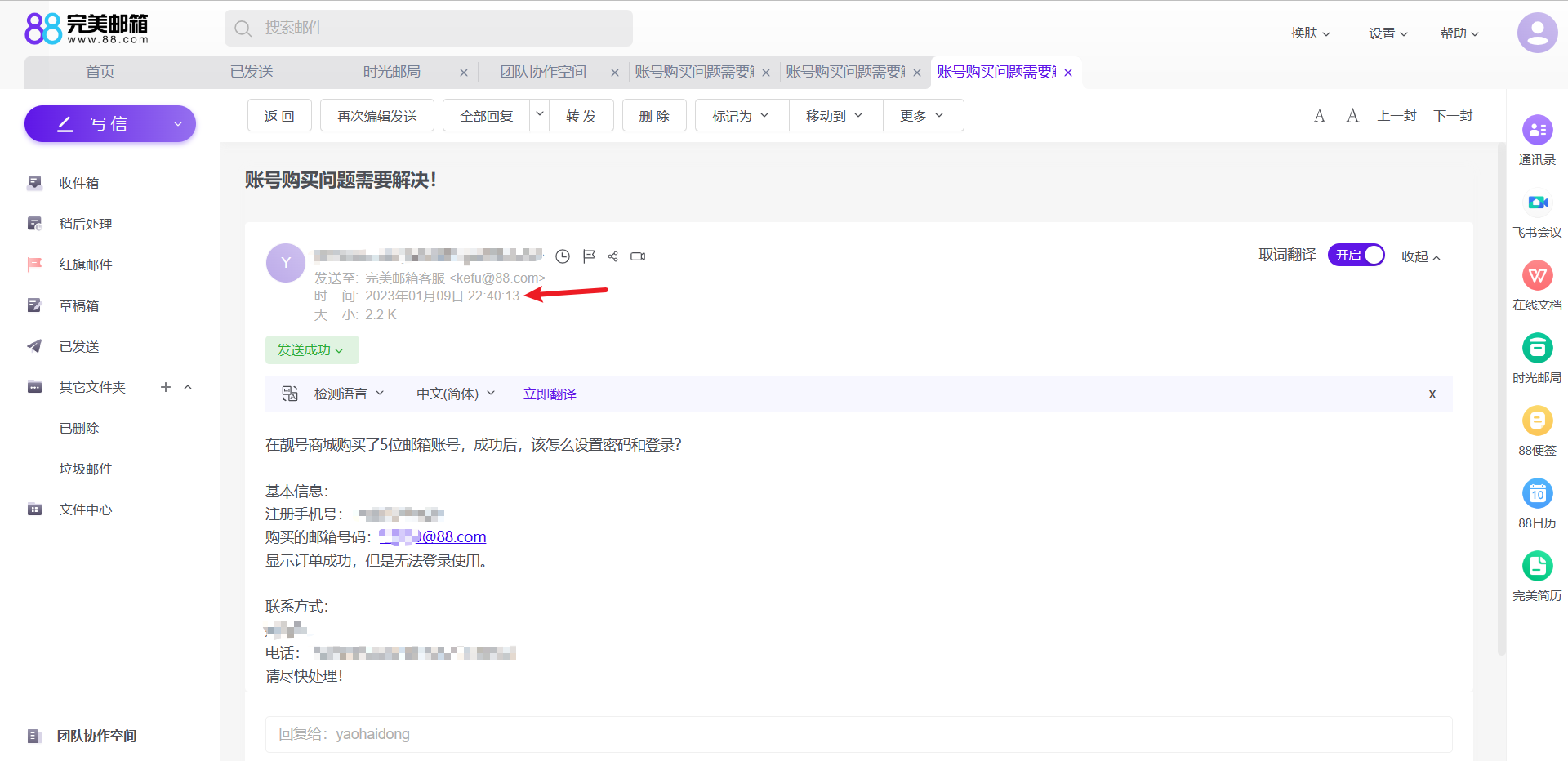Go to 下一封 next mail
Viewport: 1568px width, 761px height.
click(1453, 116)
